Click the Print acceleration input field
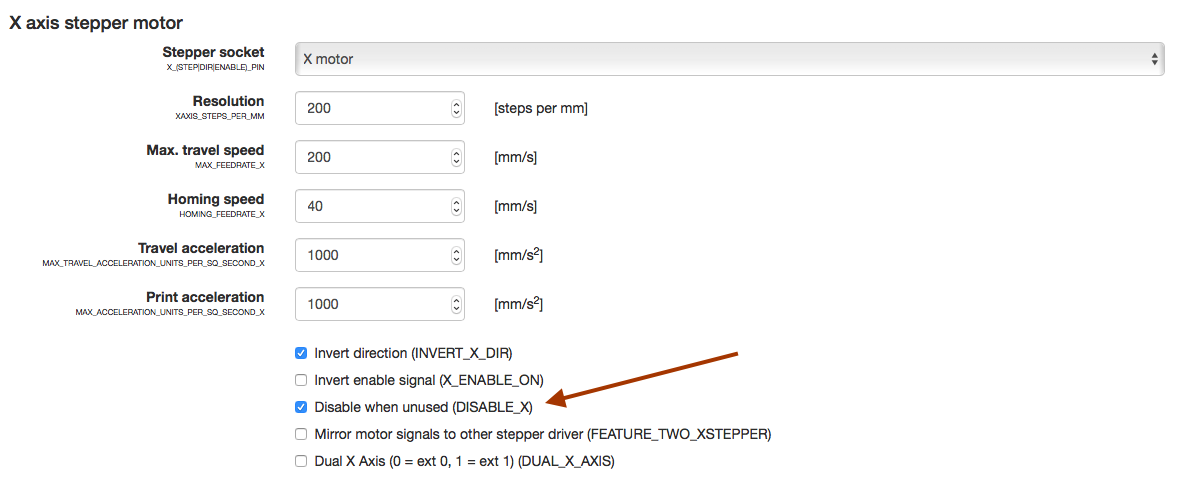 pyautogui.click(x=372, y=304)
